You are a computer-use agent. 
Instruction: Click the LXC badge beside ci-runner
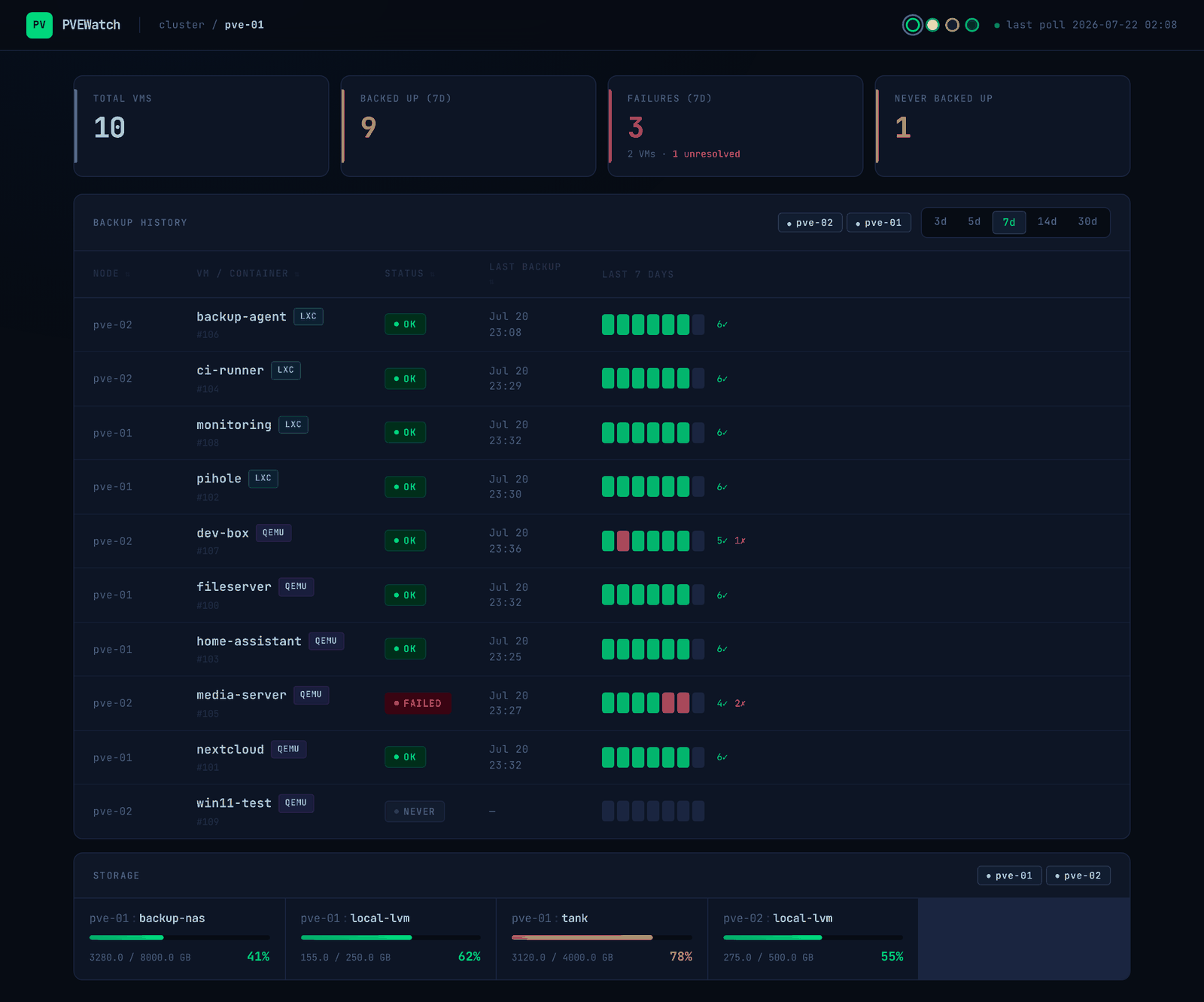(286, 370)
